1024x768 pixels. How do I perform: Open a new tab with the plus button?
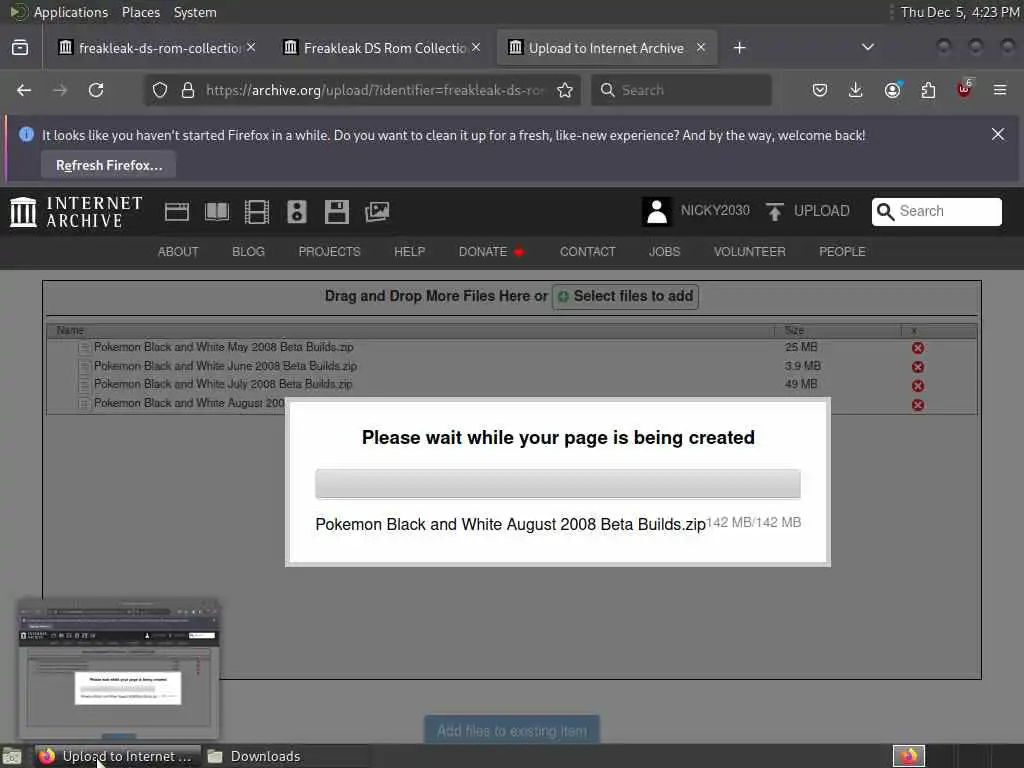pyautogui.click(x=739, y=48)
